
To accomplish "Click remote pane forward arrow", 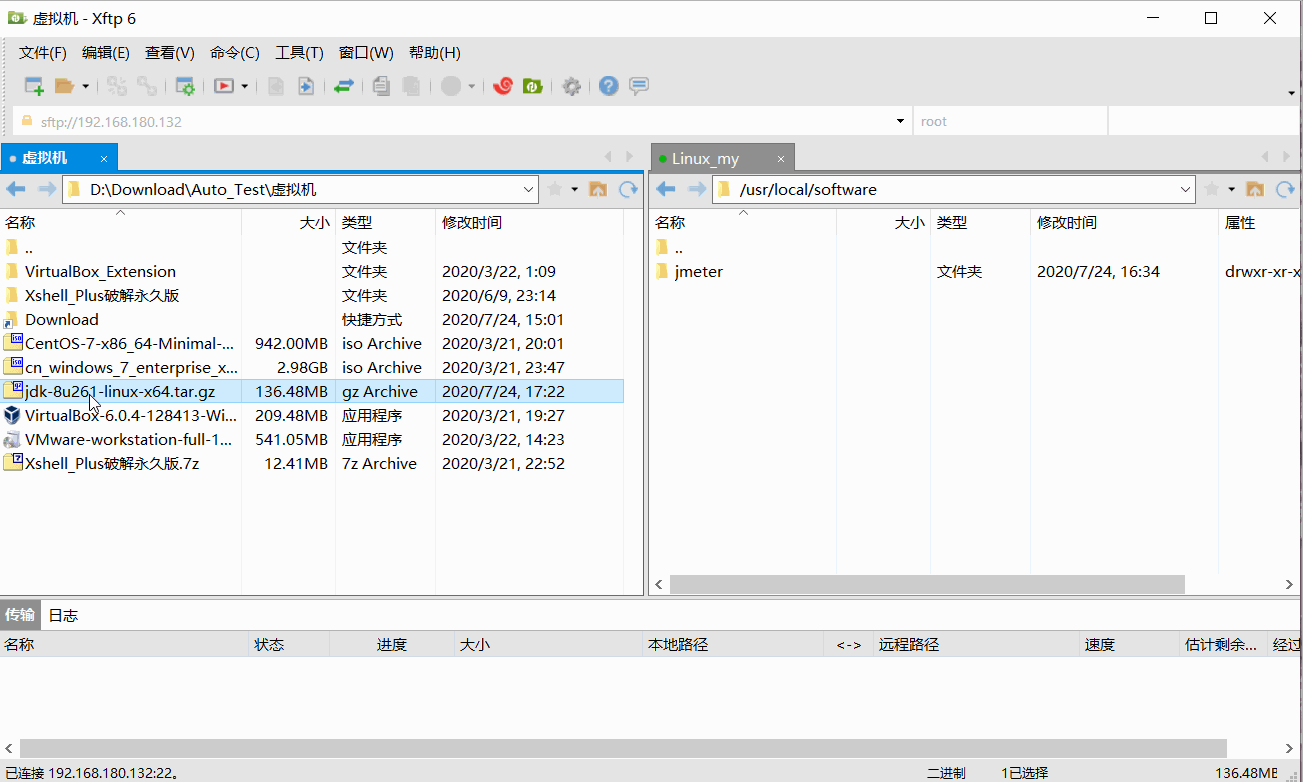I will tap(696, 189).
